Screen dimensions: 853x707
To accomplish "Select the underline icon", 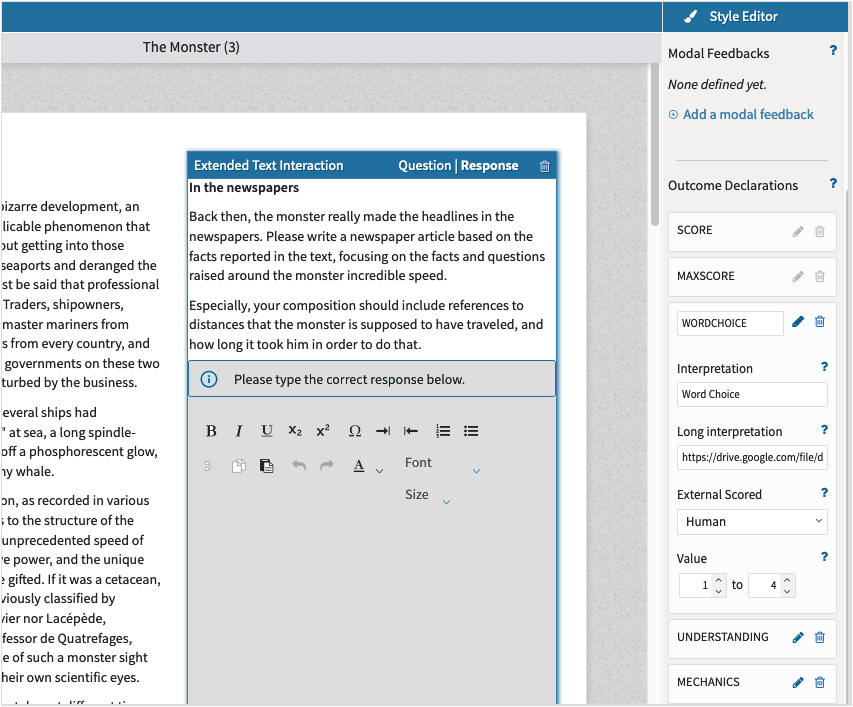I will click(266, 431).
